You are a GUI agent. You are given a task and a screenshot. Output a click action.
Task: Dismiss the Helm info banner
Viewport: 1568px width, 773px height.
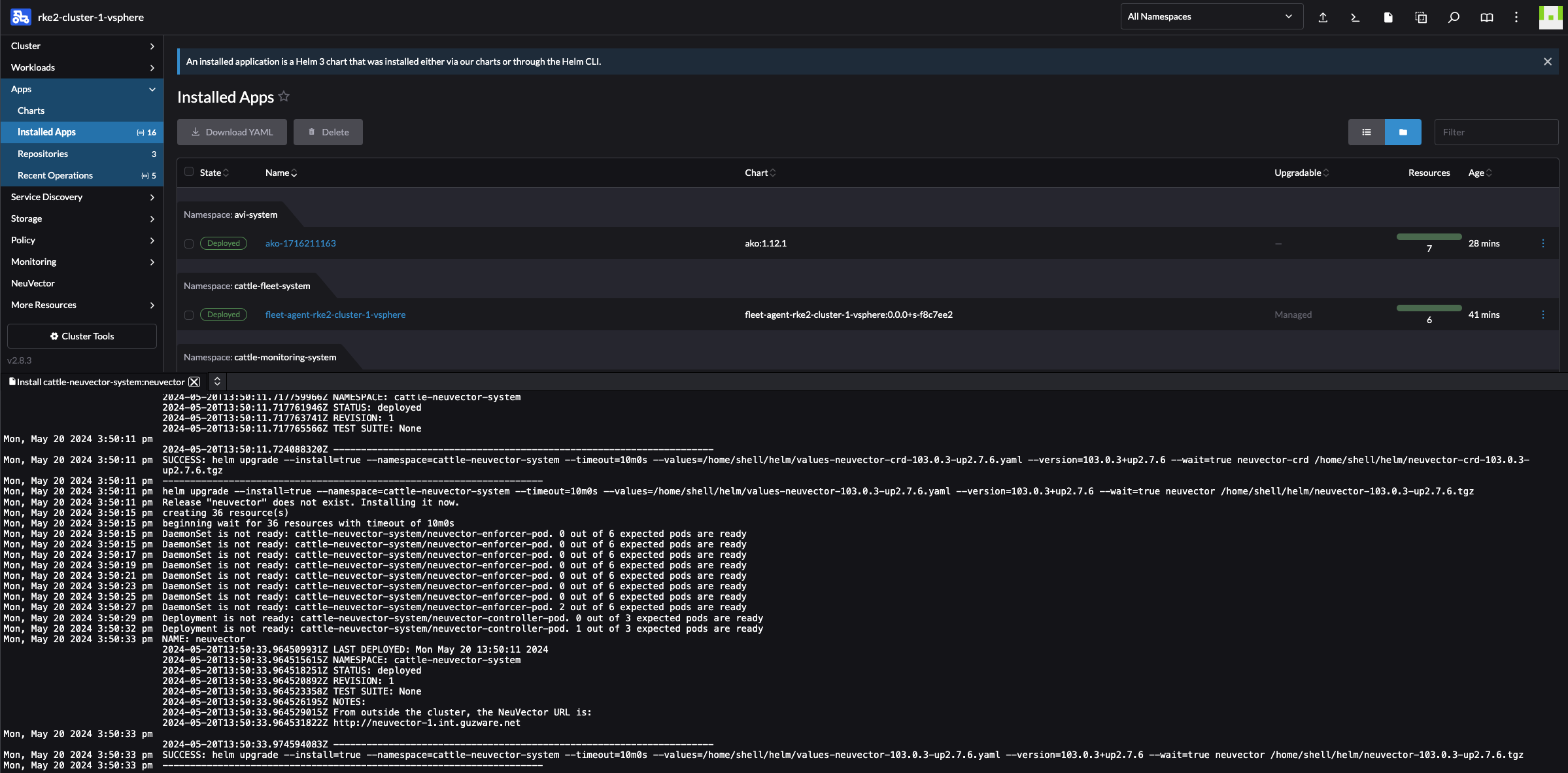(x=1548, y=61)
